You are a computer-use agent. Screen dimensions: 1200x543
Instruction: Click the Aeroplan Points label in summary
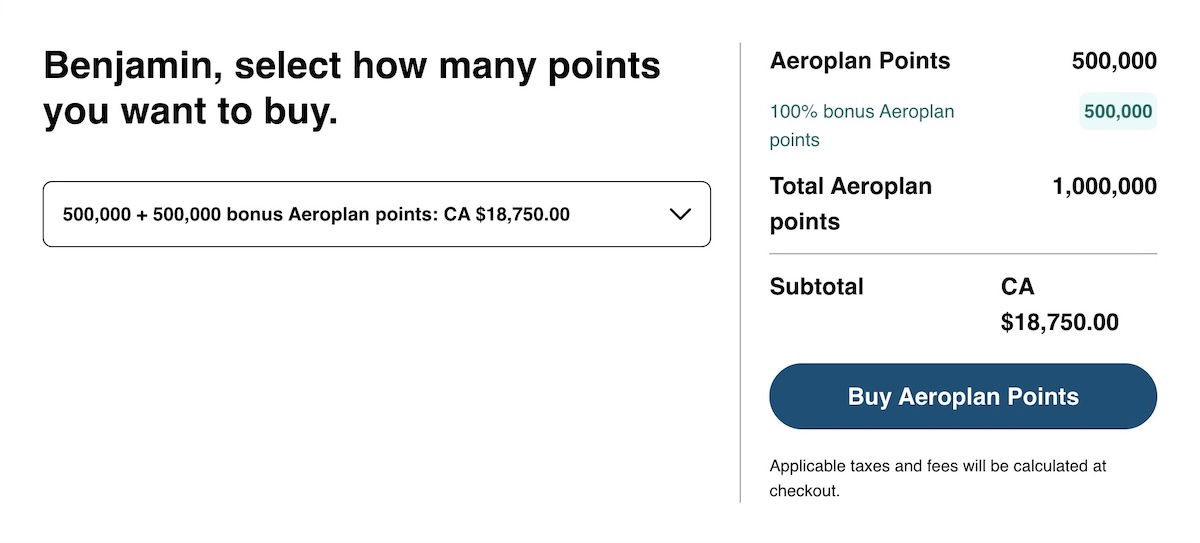[x=860, y=61]
